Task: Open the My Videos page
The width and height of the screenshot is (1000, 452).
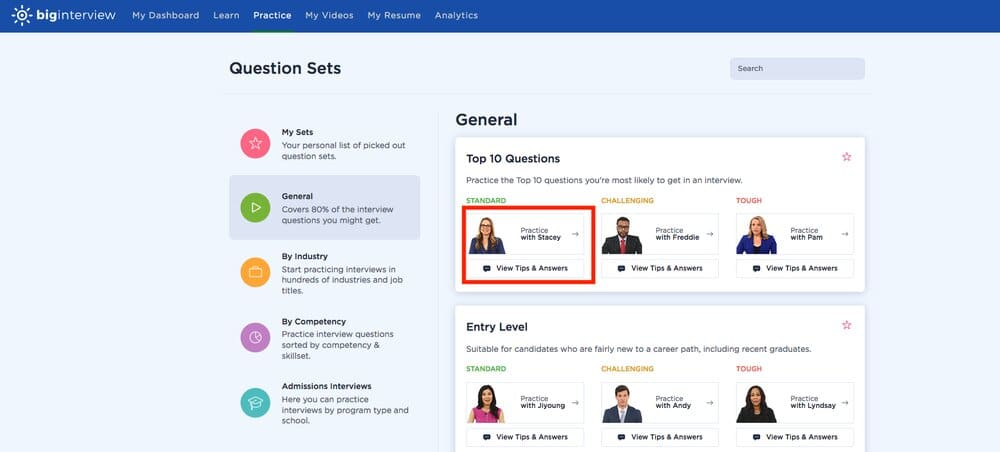Action: click(x=329, y=15)
